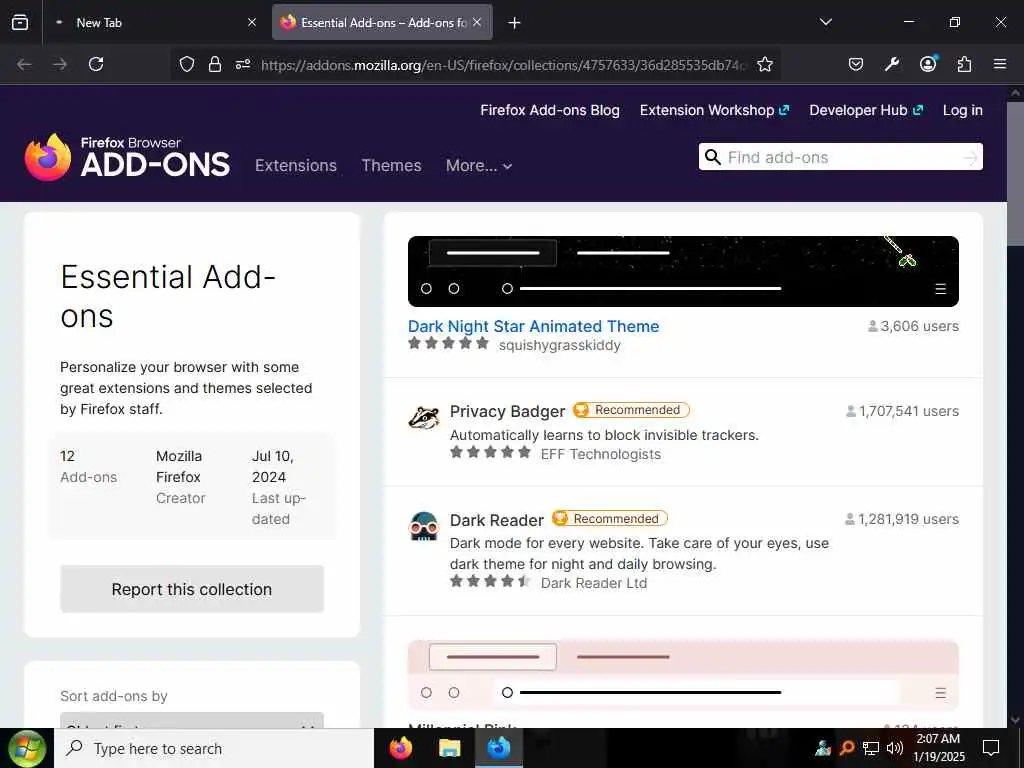1024x768 pixels.
Task: Open the Firefox account icon
Action: coord(928,63)
